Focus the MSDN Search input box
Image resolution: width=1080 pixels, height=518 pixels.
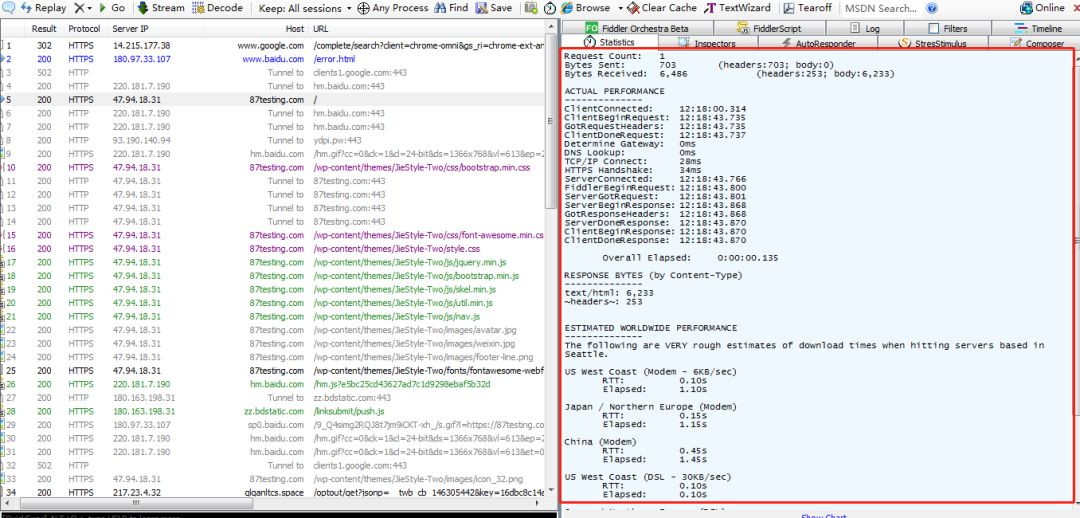point(881,8)
